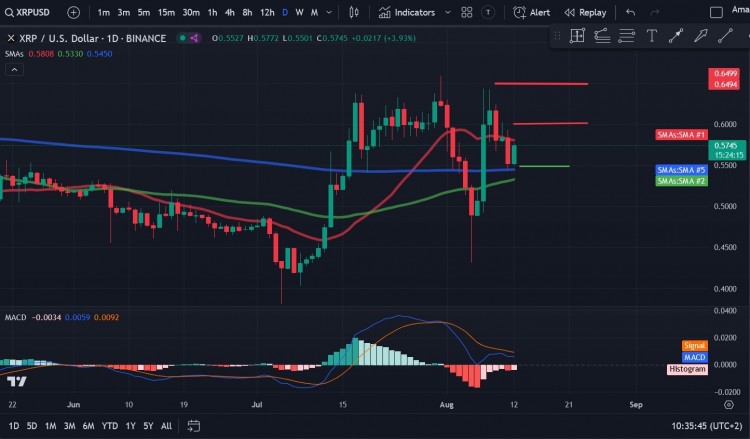The width and height of the screenshot is (750, 439).
Task: Select the Text drawing tool
Action: (651, 36)
